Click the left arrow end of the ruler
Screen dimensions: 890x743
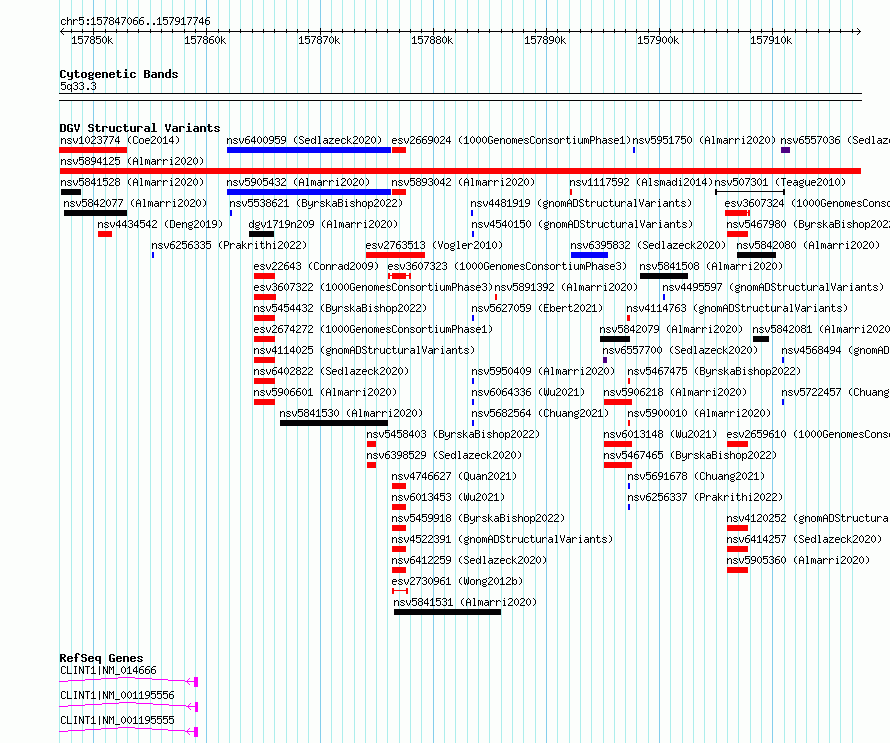coord(62,31)
